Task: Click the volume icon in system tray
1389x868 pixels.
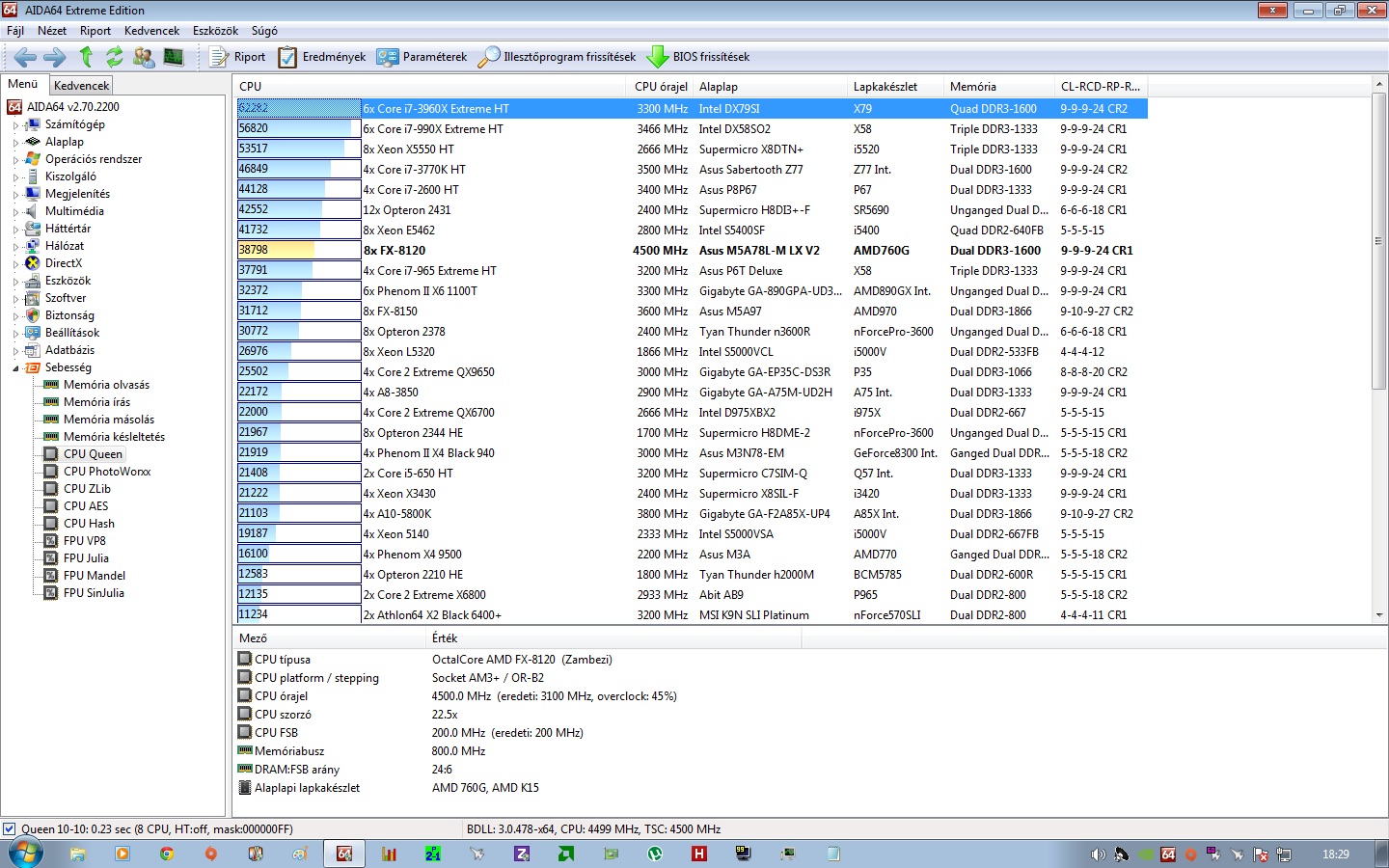Action: pyautogui.click(x=1098, y=854)
